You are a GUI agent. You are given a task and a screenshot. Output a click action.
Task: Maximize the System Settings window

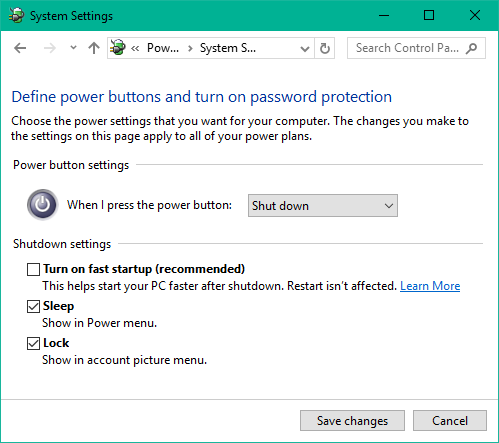point(429,15)
